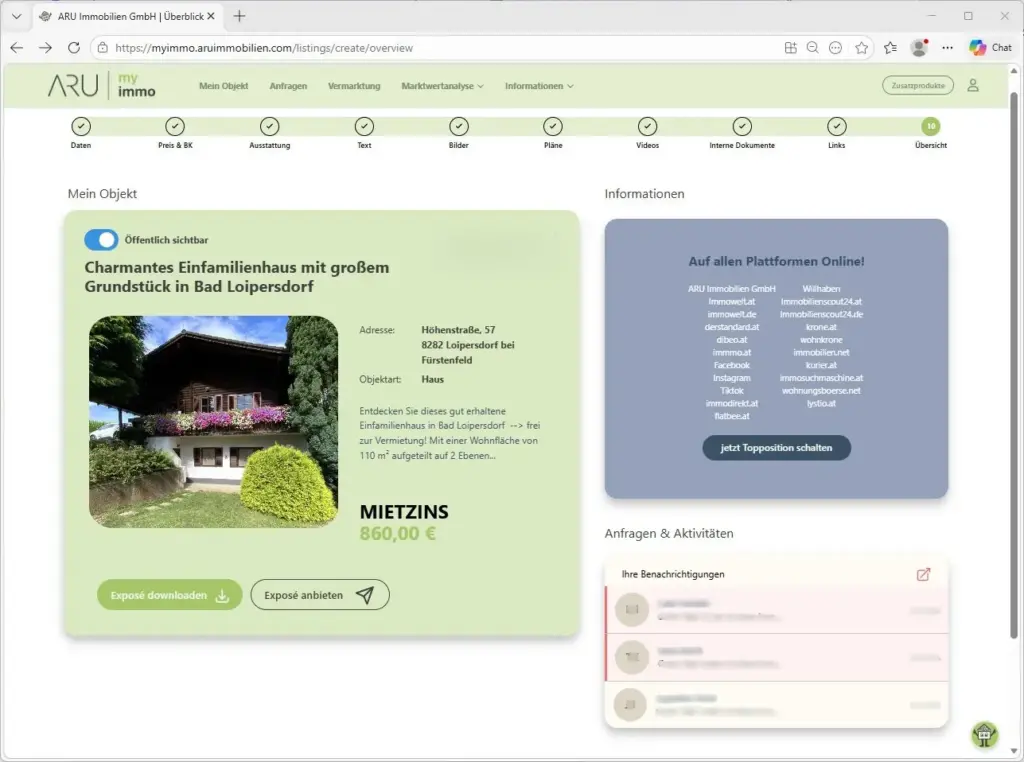
Task: Click the Exposé downloaden button
Action: tap(169, 595)
